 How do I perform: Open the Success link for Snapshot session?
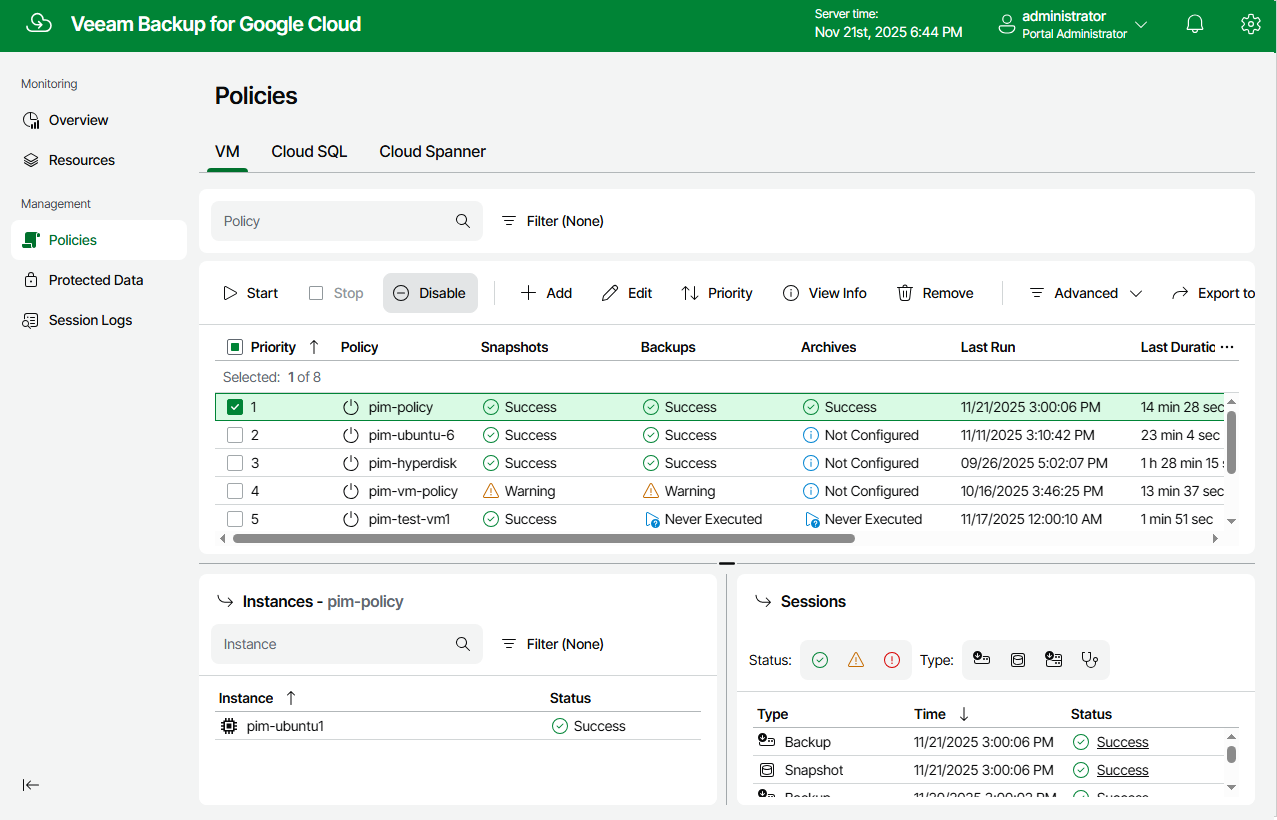pyautogui.click(x=1122, y=770)
